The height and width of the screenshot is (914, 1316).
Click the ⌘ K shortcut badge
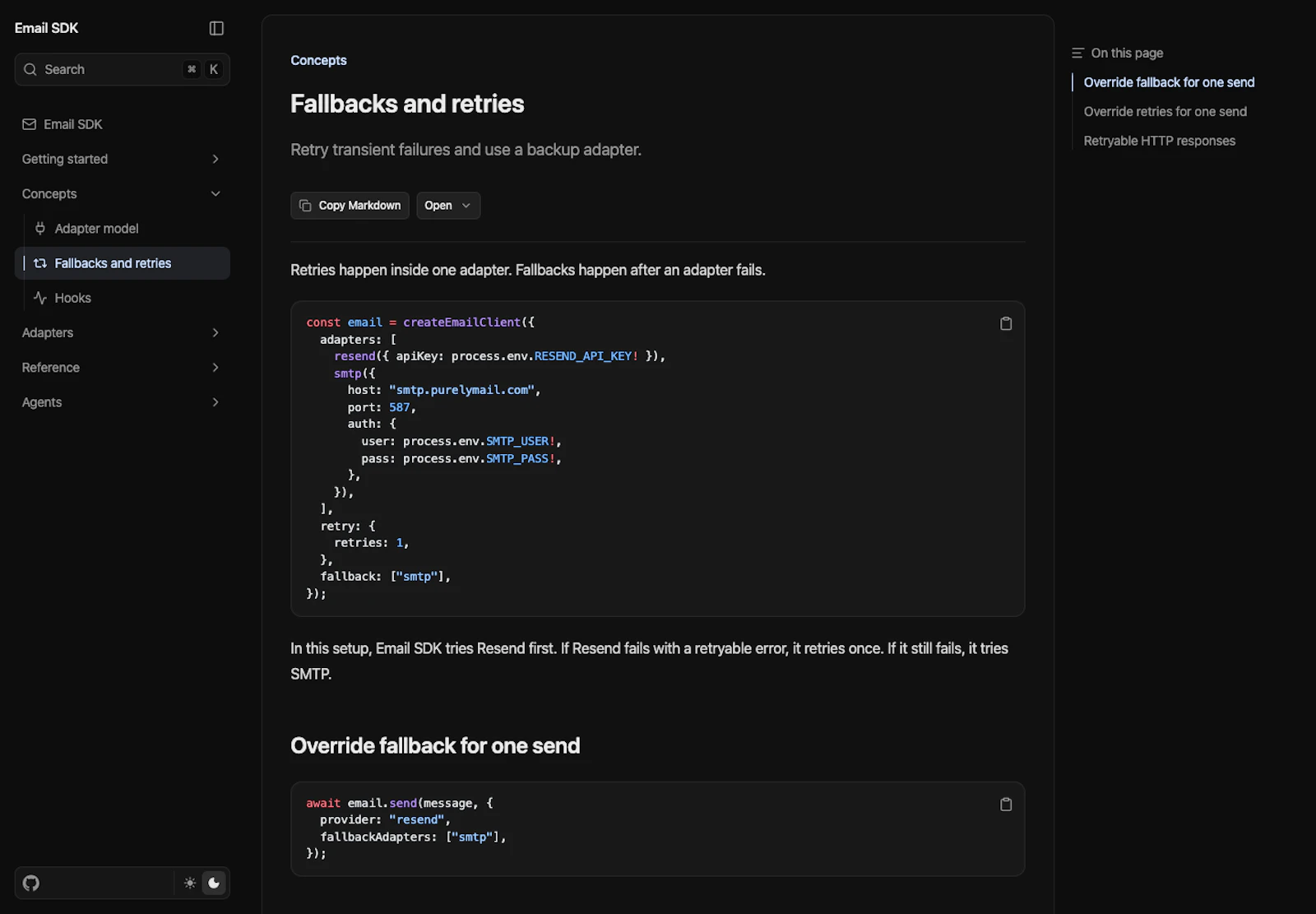202,69
